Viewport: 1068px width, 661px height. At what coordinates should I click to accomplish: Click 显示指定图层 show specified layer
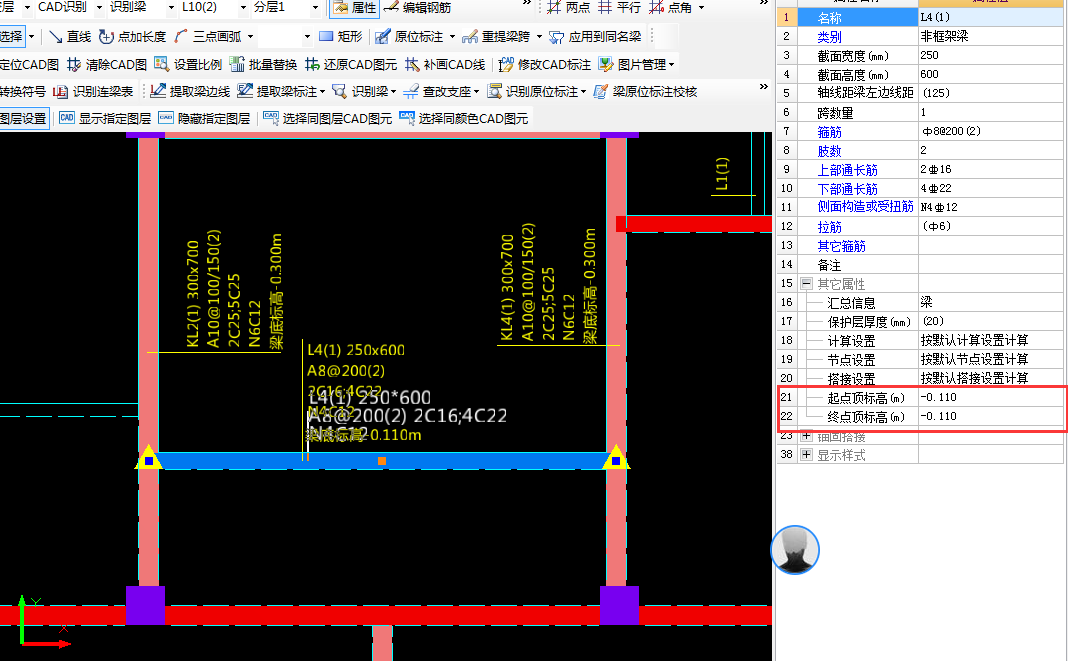[105, 119]
